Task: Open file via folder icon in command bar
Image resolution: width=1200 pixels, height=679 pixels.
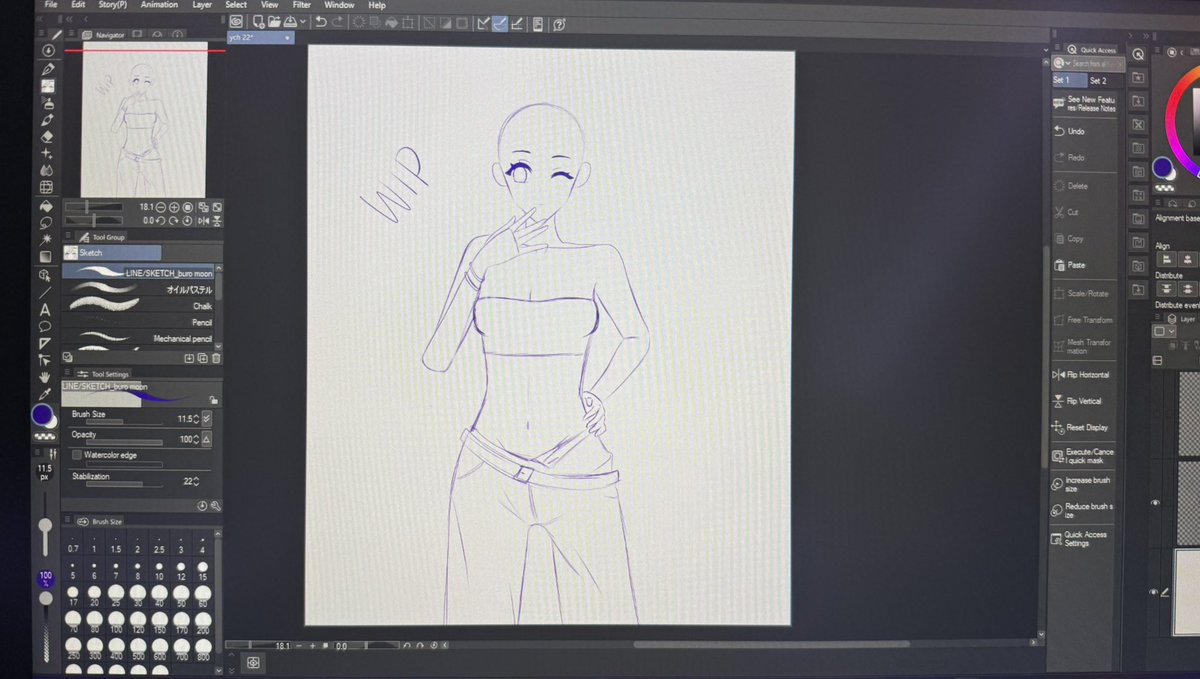Action: 273,21
